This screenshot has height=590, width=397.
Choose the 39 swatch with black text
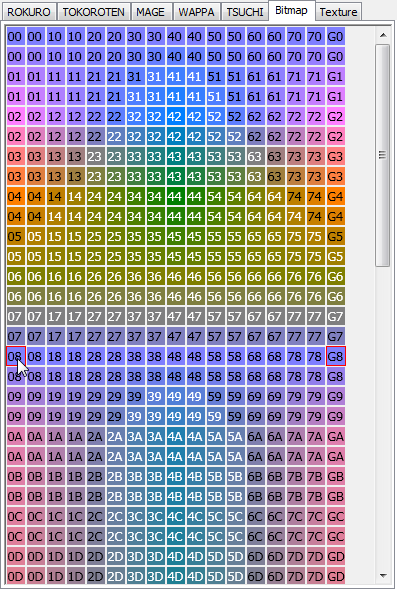point(135,396)
